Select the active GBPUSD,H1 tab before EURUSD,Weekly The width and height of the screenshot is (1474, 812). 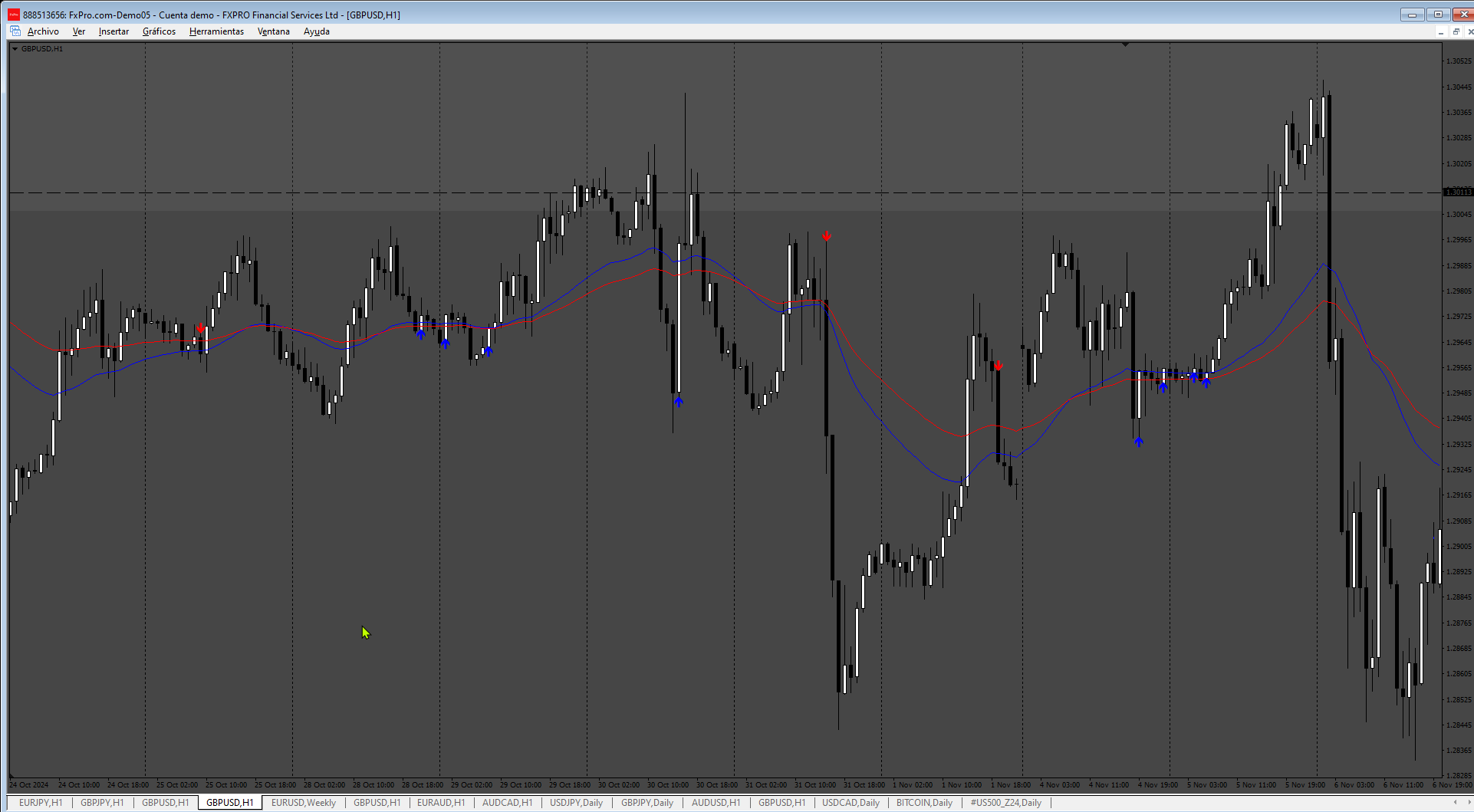coord(230,803)
